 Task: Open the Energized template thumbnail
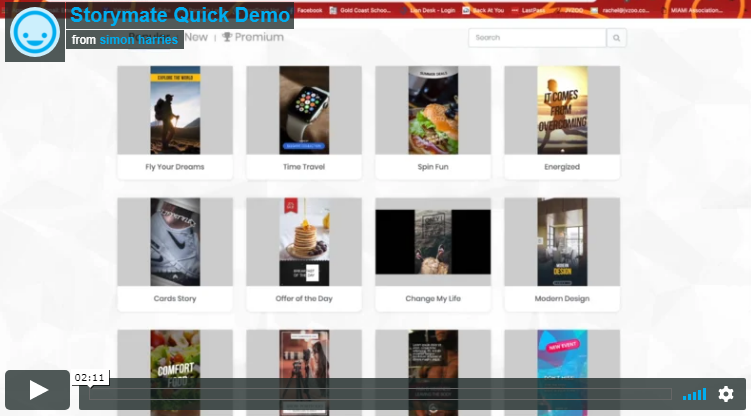pos(562,110)
